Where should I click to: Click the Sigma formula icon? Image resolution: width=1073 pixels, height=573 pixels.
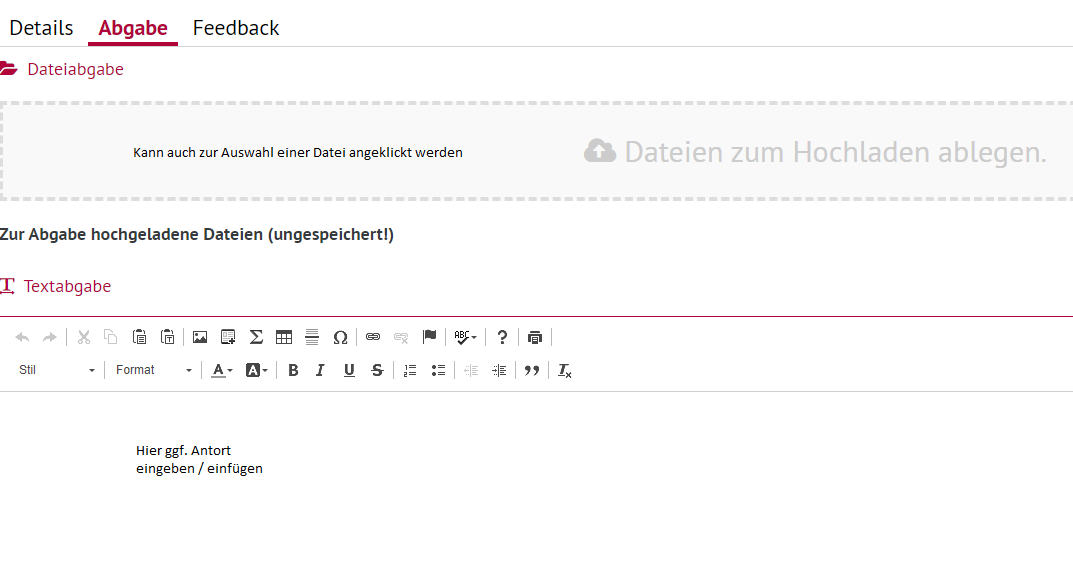[256, 337]
